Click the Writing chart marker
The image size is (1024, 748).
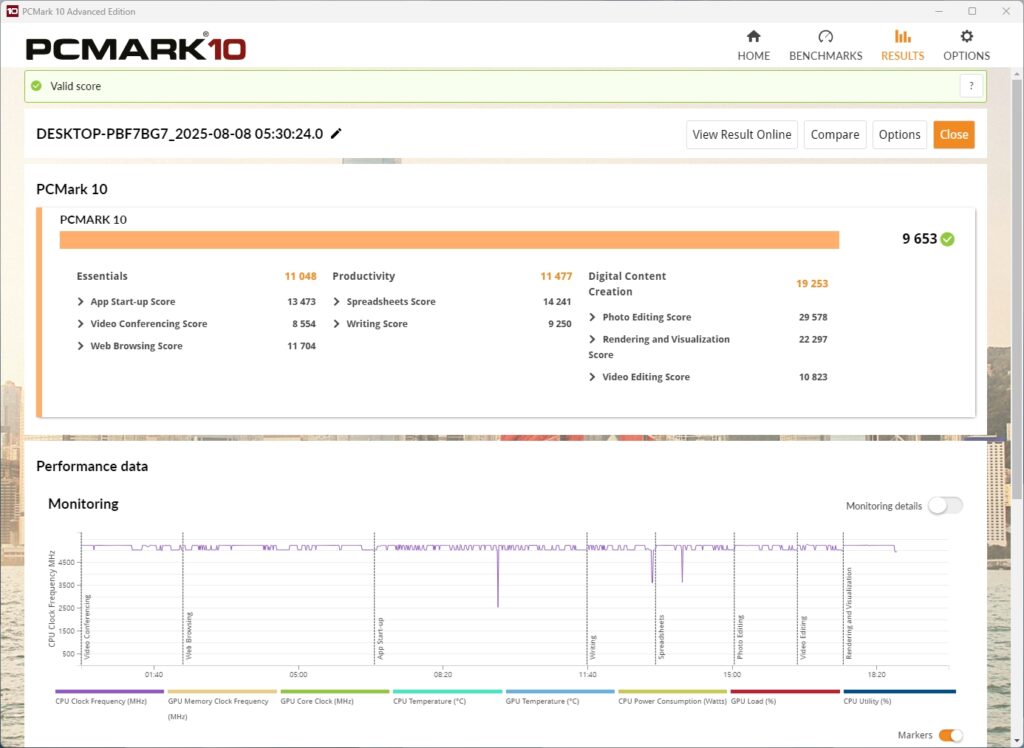pos(593,647)
